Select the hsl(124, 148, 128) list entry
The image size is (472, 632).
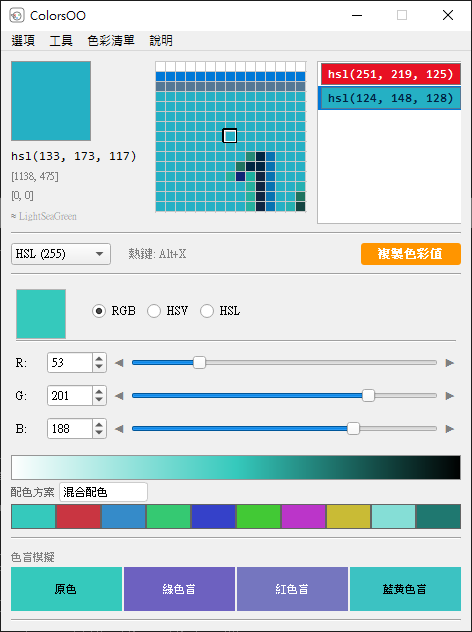coord(390,98)
